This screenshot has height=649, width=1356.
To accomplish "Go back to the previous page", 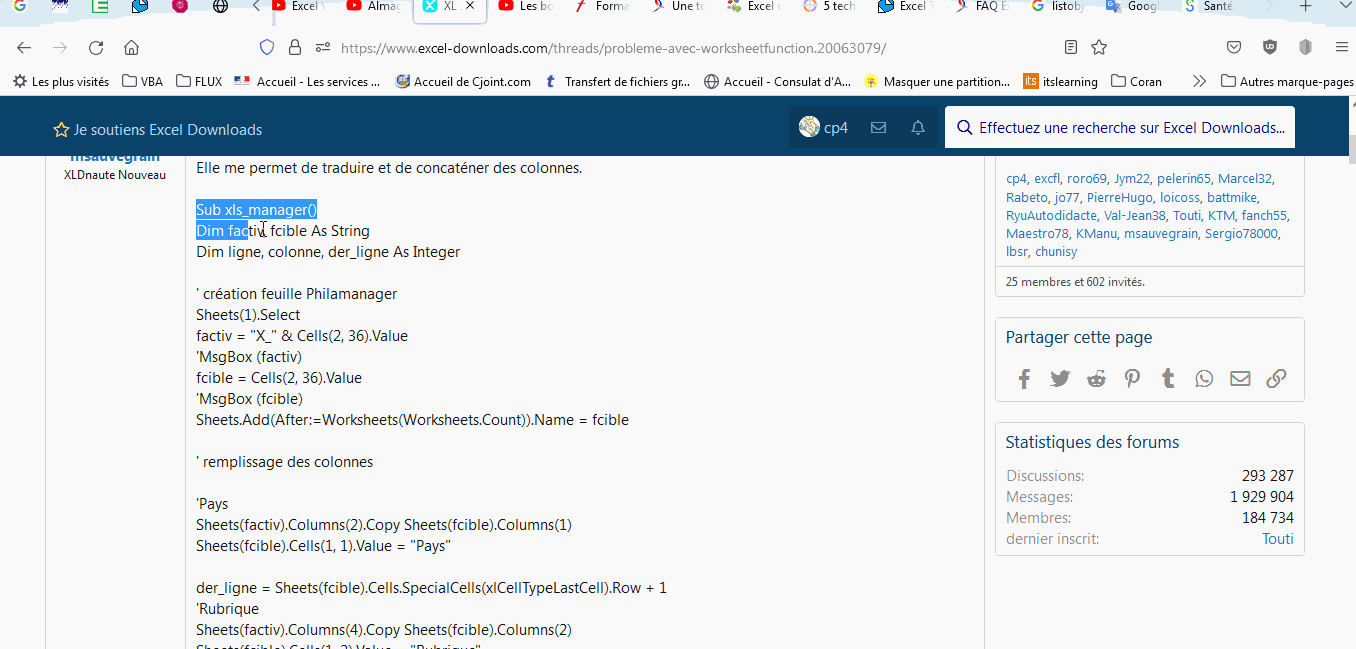I will click(x=24, y=47).
